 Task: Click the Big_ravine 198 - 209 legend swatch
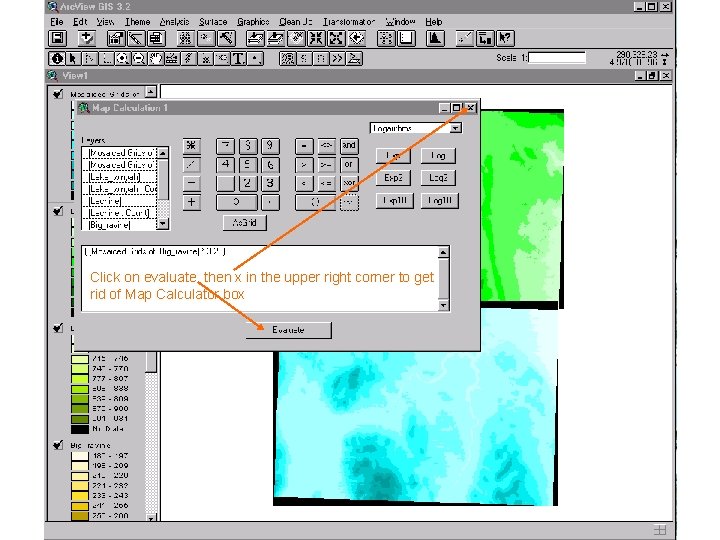(x=79, y=466)
